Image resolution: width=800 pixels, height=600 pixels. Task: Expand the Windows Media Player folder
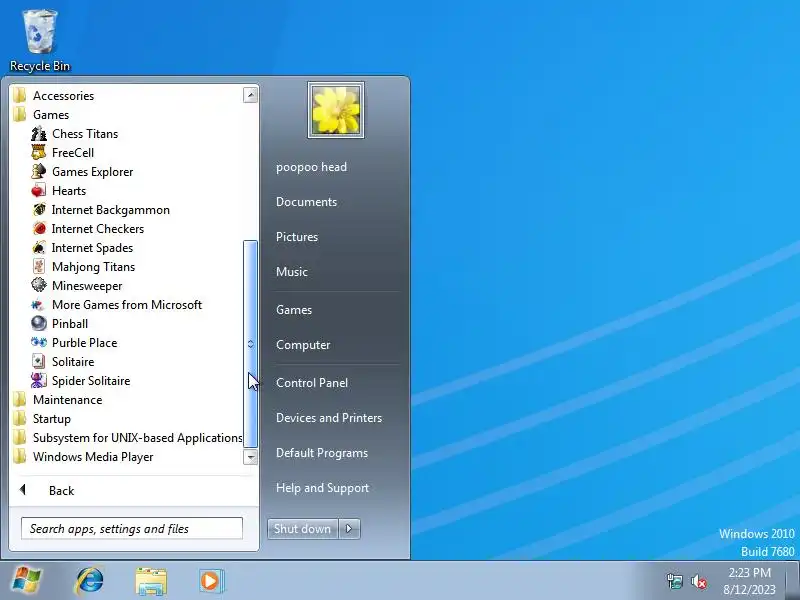point(84,457)
